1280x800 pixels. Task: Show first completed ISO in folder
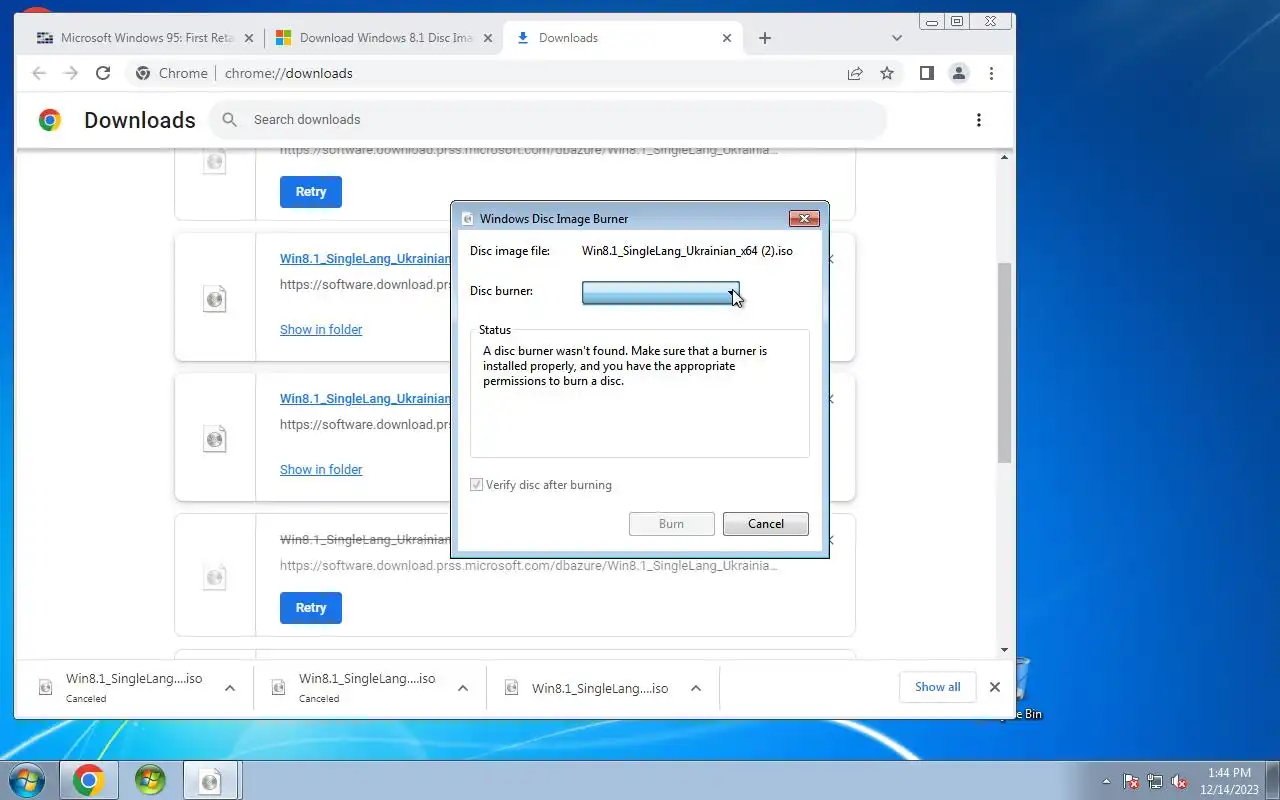pyautogui.click(x=321, y=330)
